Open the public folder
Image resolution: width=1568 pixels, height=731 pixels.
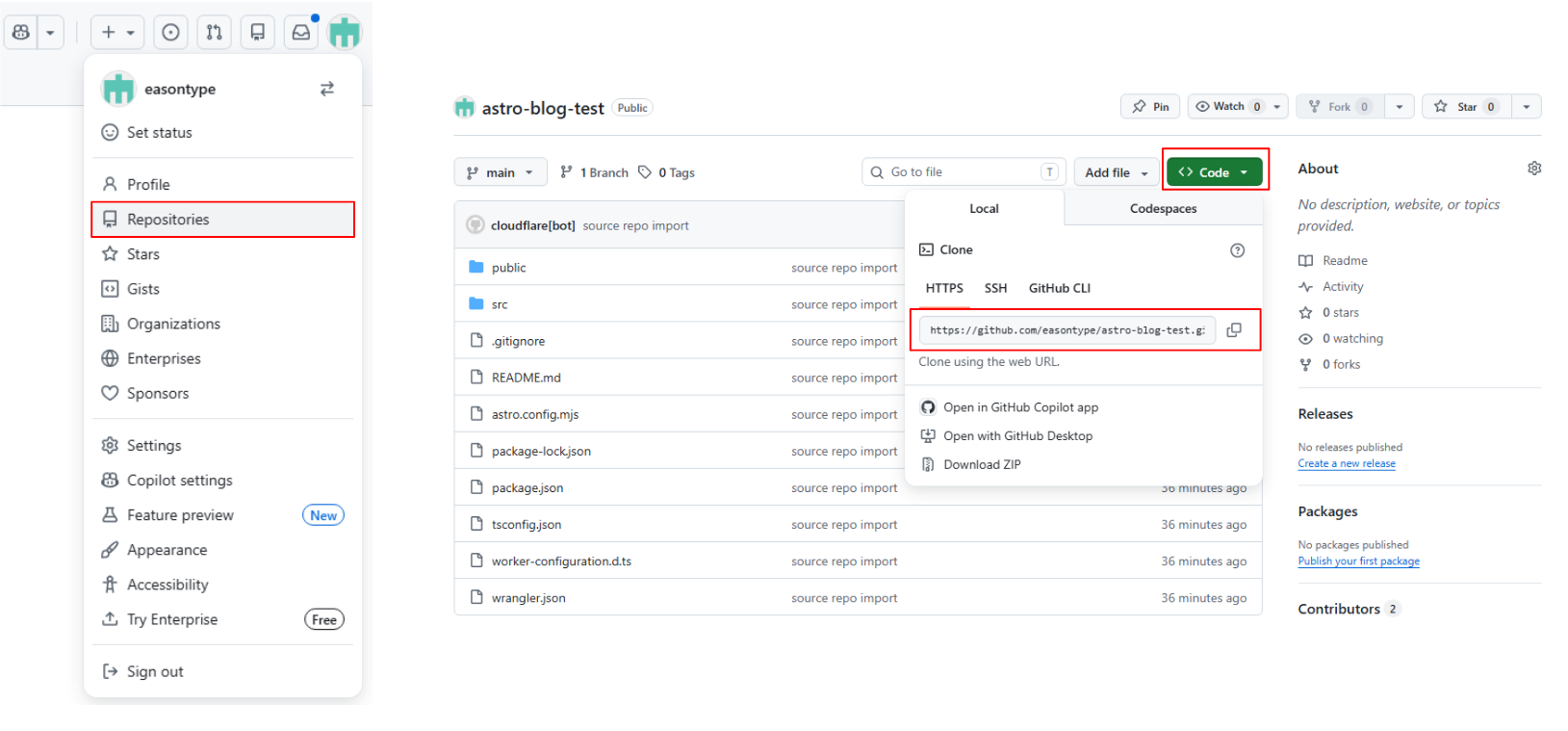click(x=508, y=268)
